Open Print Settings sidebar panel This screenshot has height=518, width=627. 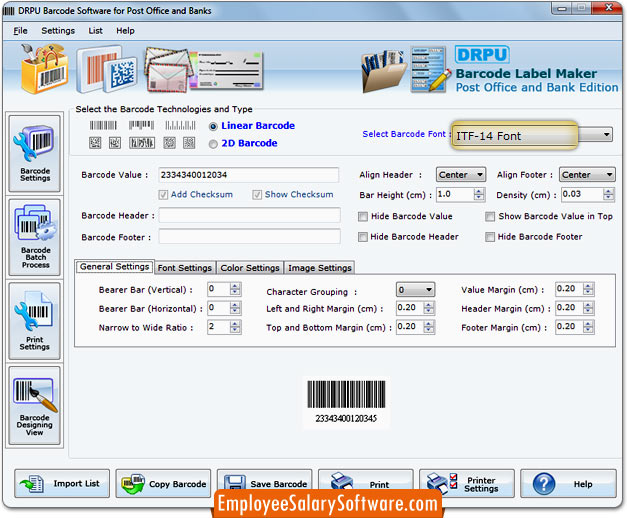(35, 321)
